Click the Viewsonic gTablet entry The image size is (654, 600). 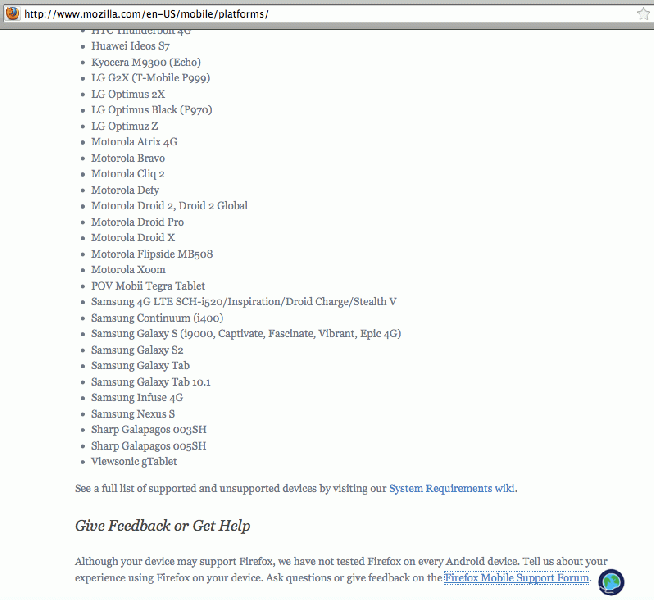click(134, 462)
